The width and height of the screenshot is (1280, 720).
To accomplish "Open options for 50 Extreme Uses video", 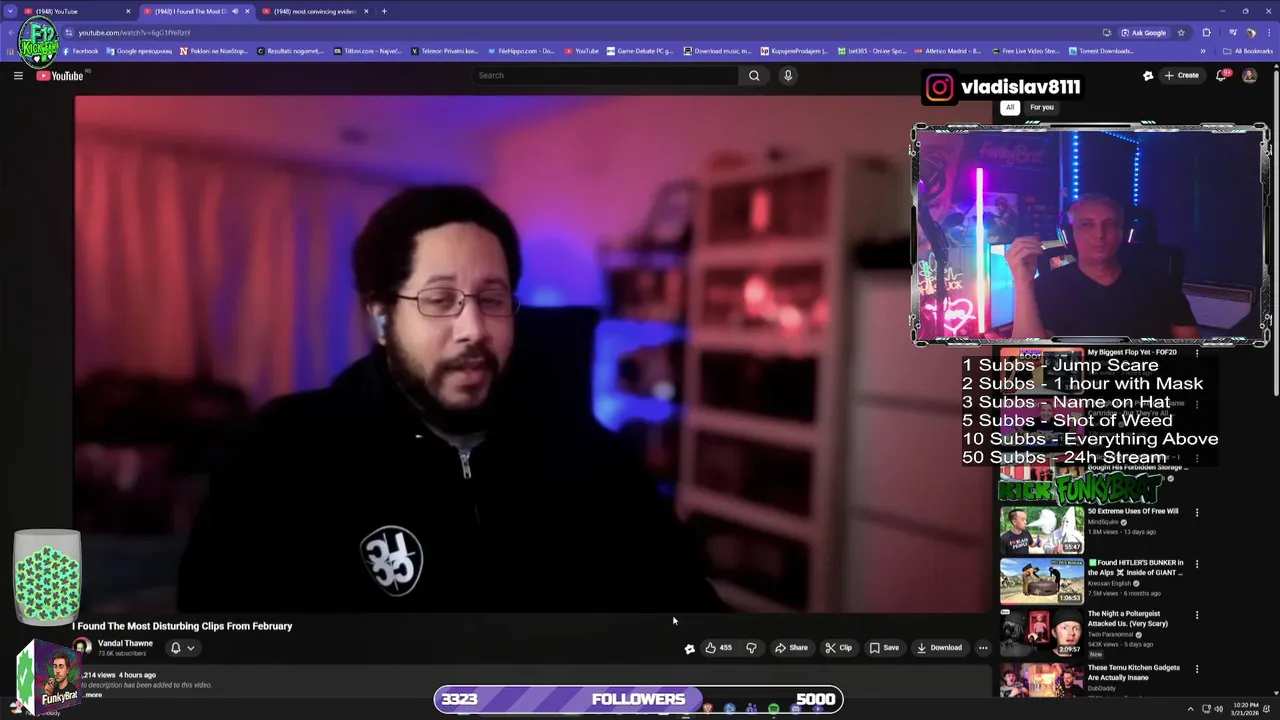I will [1197, 513].
